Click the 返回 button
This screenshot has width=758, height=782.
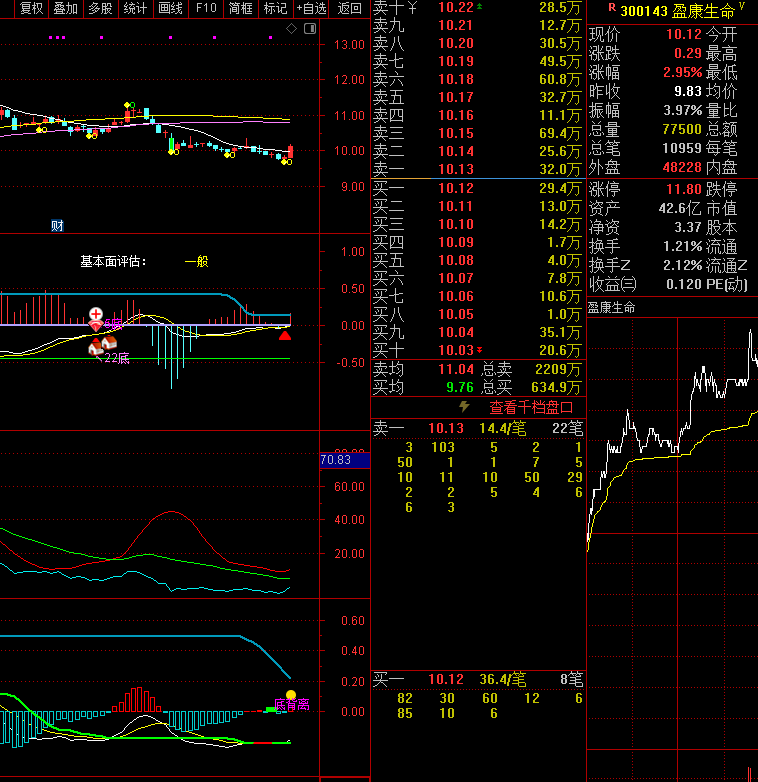[x=350, y=9]
